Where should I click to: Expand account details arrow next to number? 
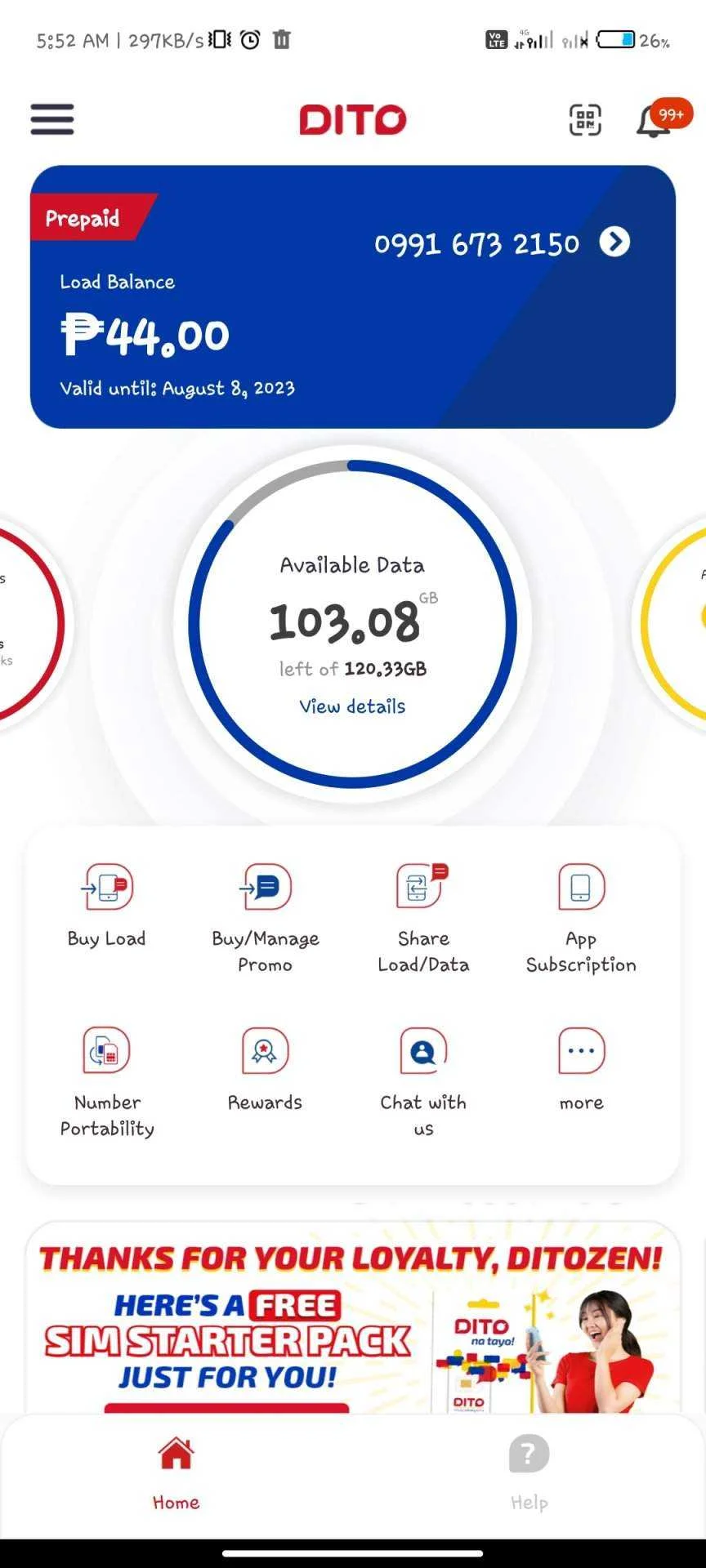[614, 242]
